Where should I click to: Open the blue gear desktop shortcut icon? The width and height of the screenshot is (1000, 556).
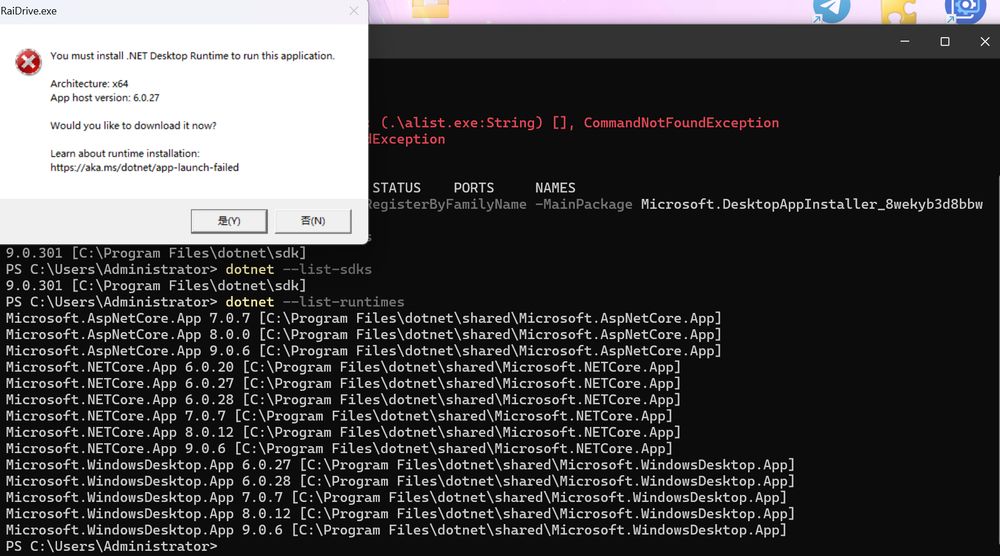[964, 10]
